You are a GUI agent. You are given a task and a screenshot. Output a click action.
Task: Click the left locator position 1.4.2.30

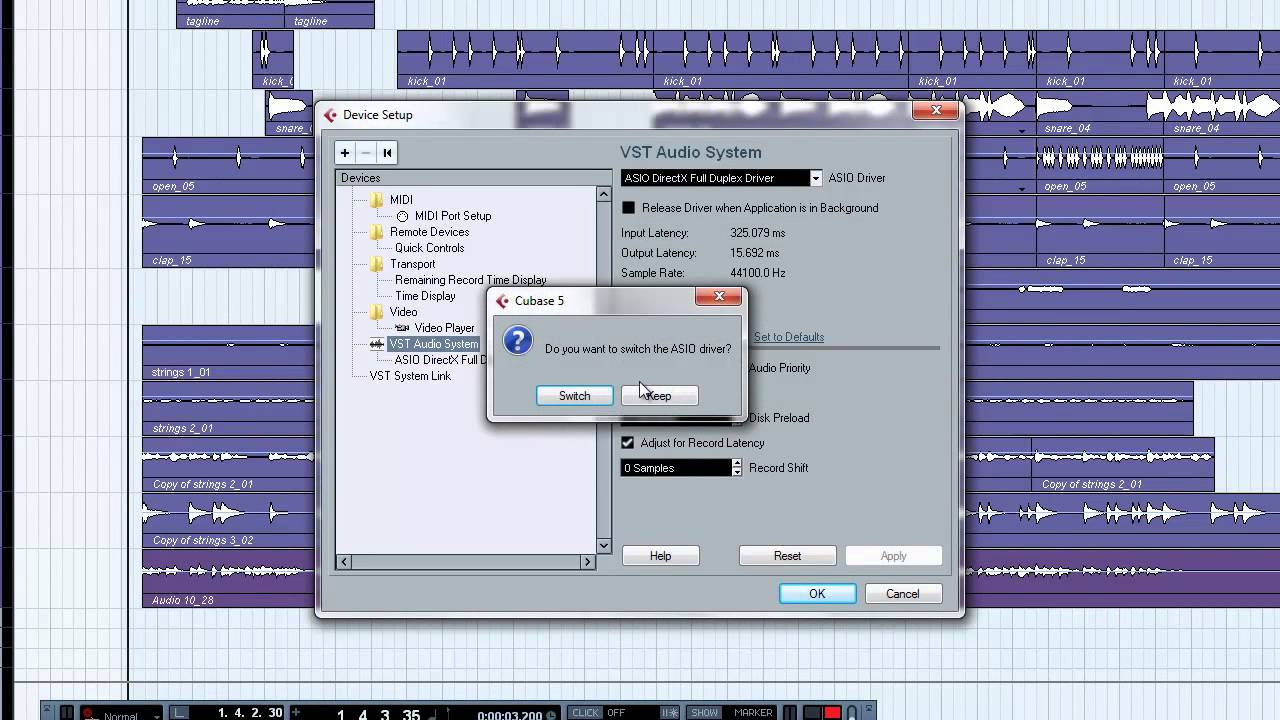tap(250, 713)
